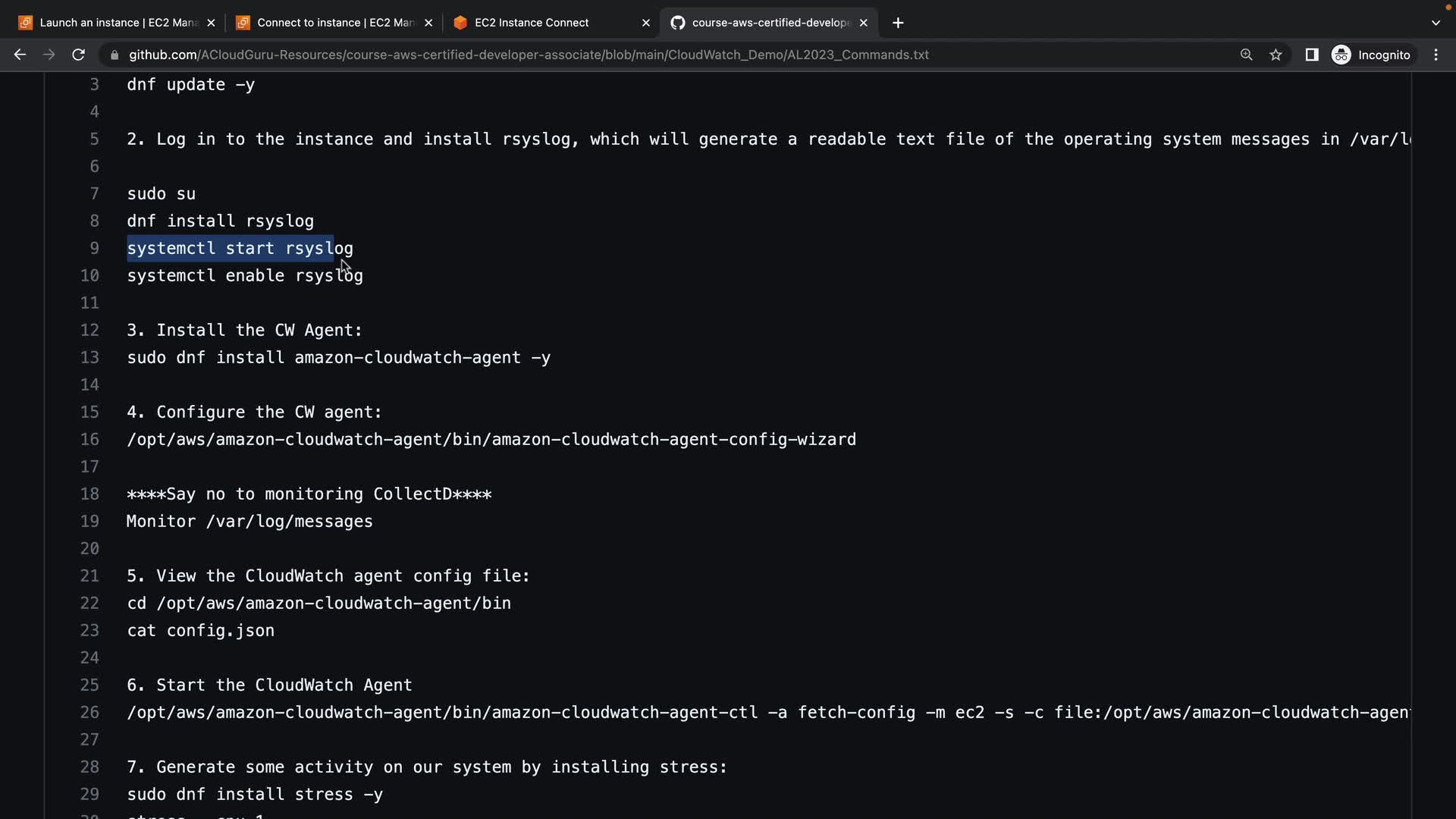The height and width of the screenshot is (819, 1456).
Task: Open a new browser tab
Action: (898, 23)
